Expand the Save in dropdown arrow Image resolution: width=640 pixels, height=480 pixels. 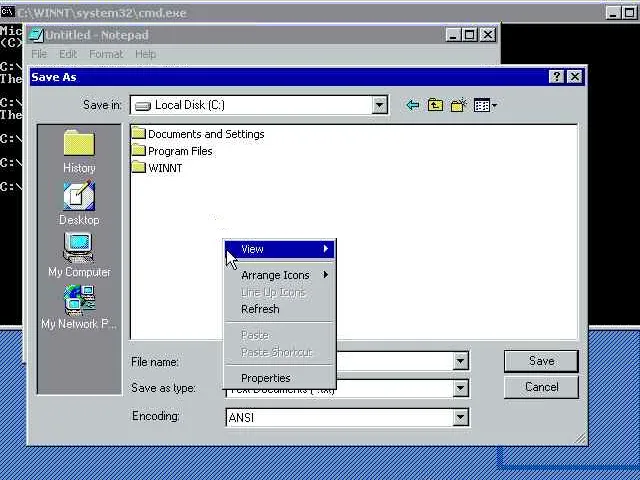tap(379, 105)
